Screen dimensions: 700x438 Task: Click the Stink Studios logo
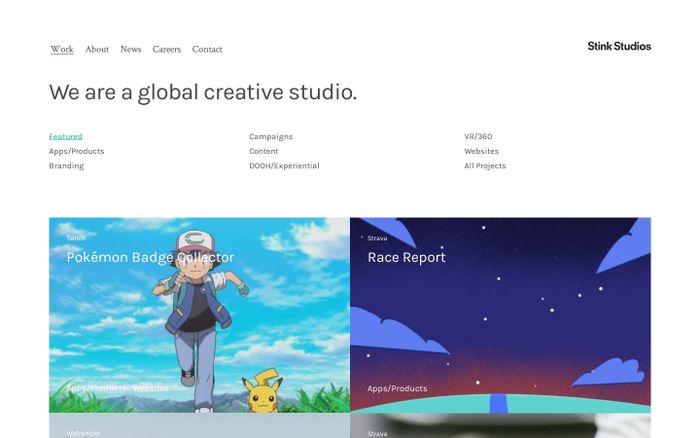click(x=619, y=46)
